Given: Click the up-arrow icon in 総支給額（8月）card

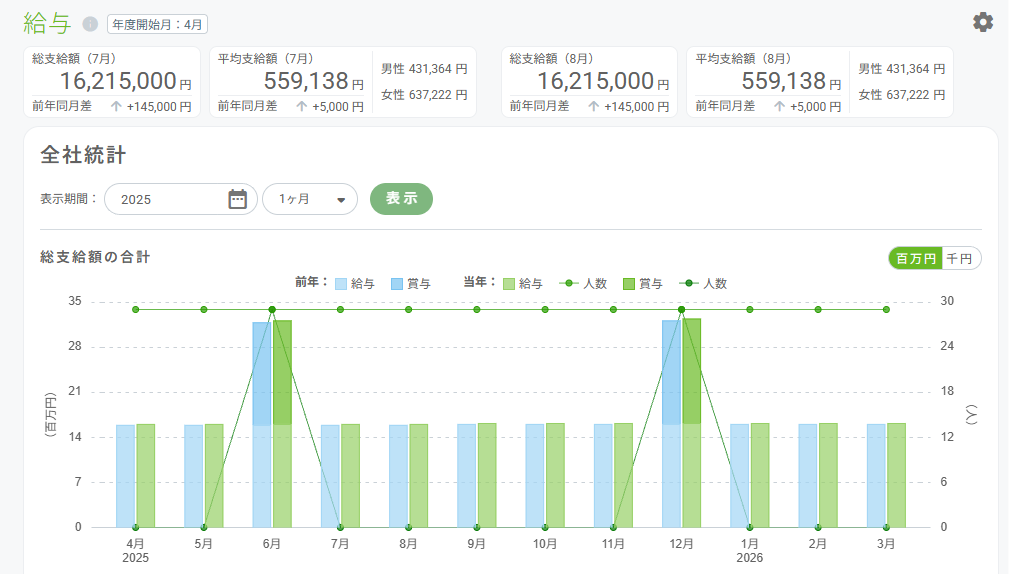Looking at the screenshot, I should [593, 106].
